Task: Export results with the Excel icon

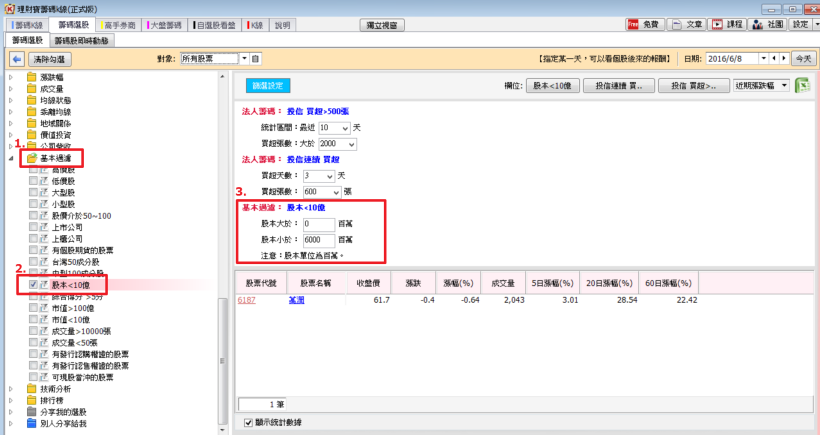Action: point(802,85)
